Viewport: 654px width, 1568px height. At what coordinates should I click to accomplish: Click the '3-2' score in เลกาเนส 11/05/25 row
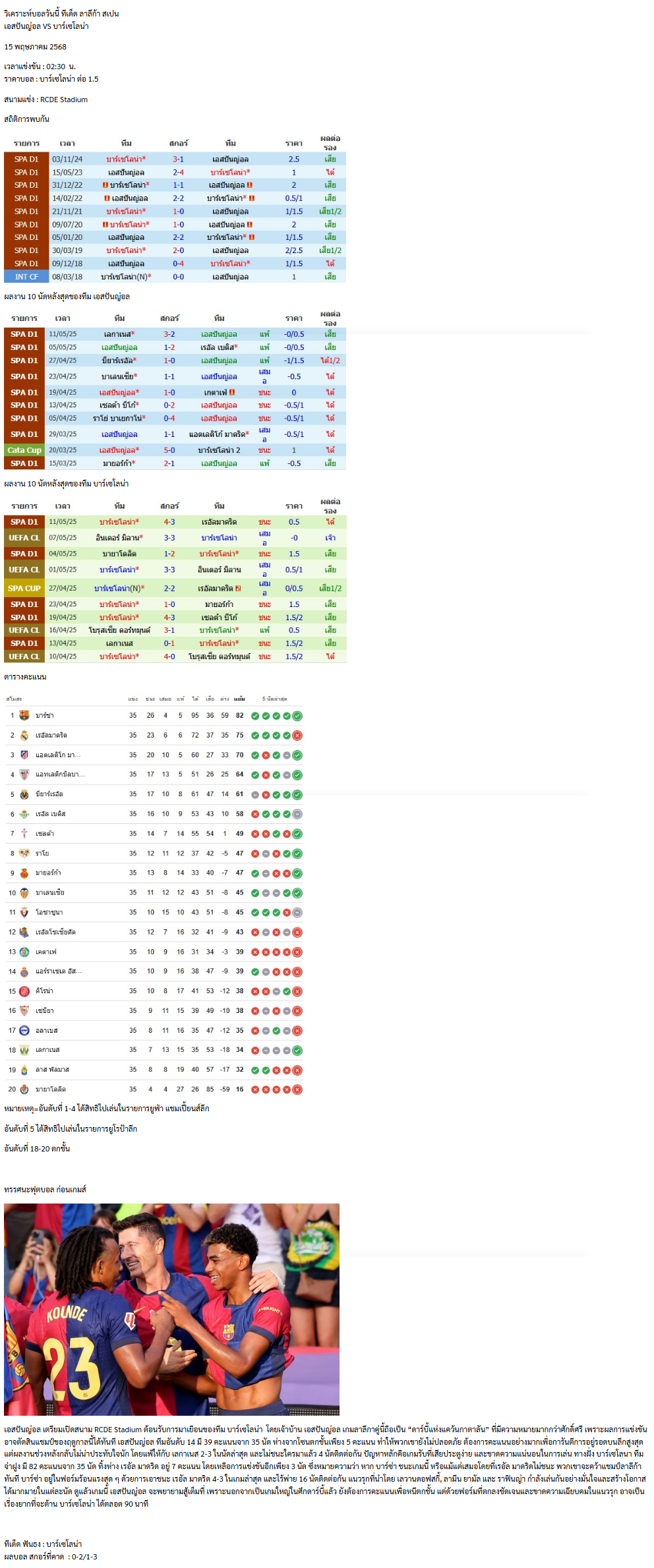169,334
